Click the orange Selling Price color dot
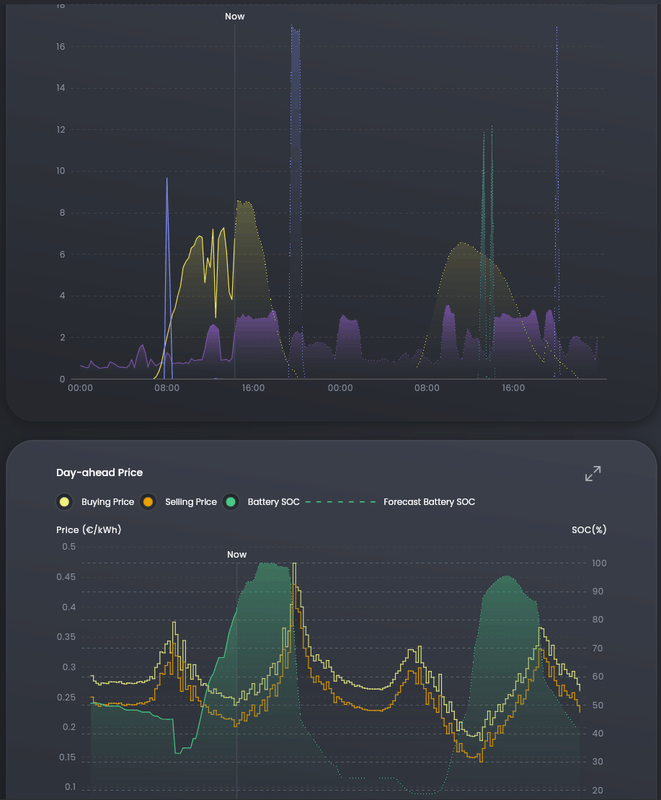Screen dimensions: 661x800 (148, 502)
